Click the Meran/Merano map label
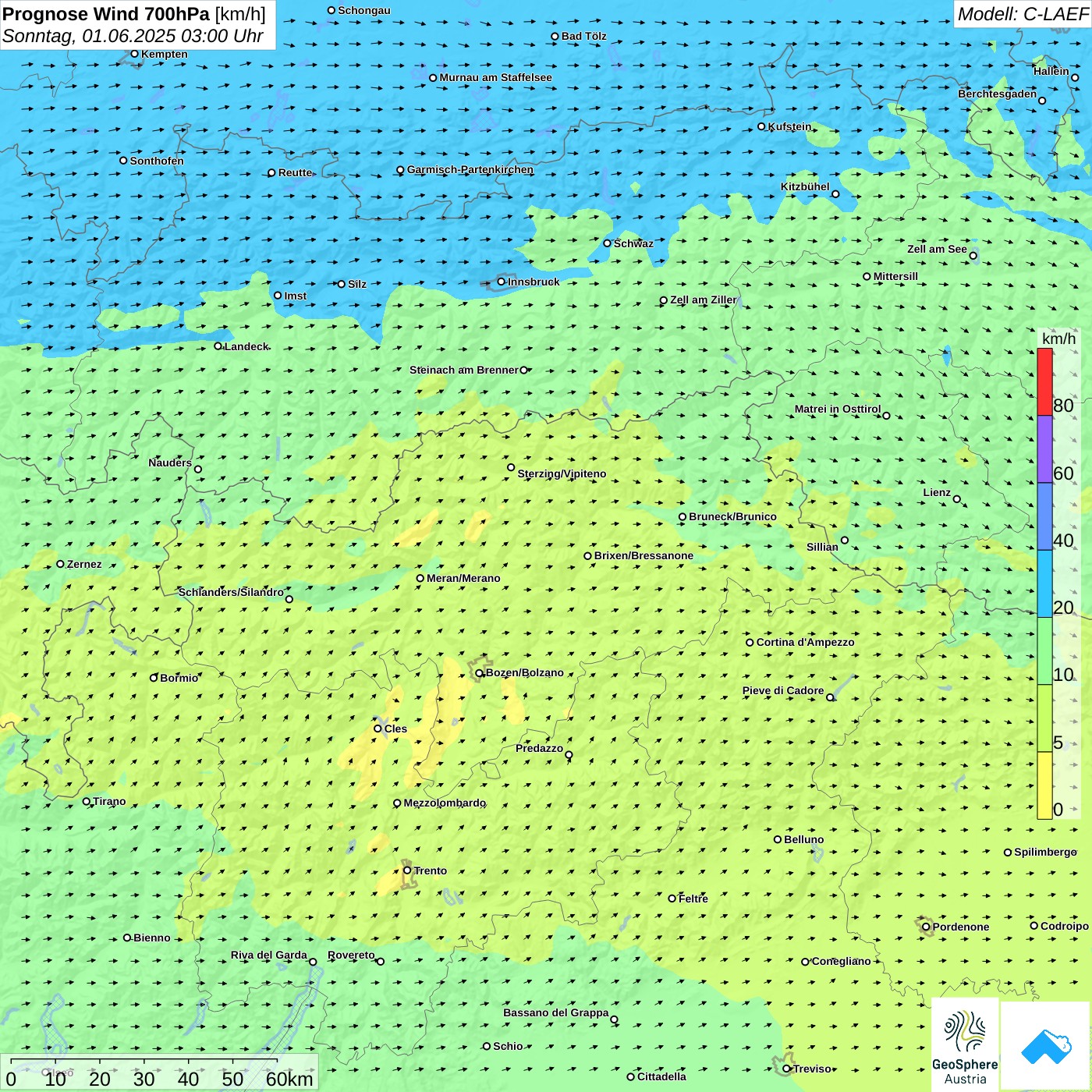Viewport: 1092px width, 1092px height. coord(463,578)
